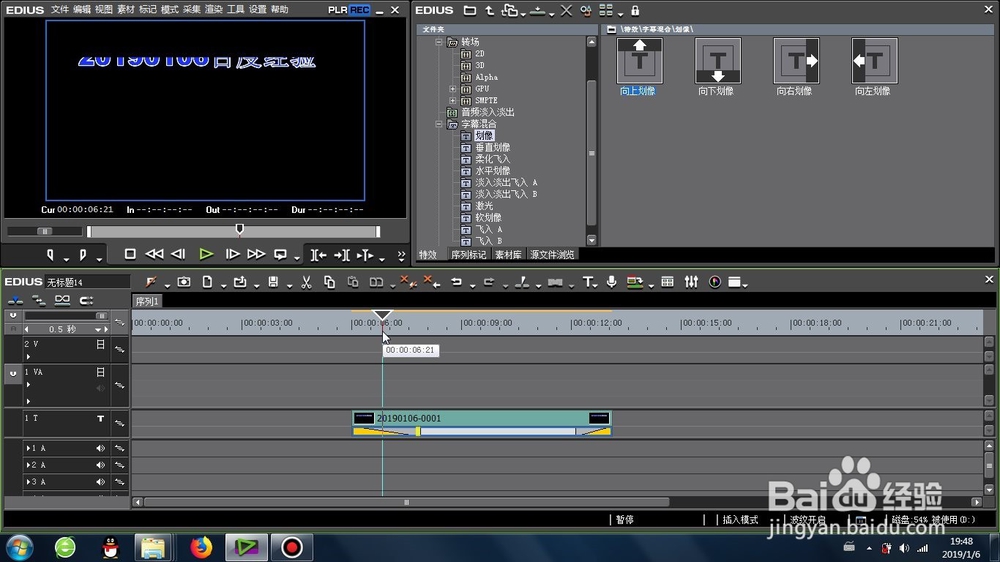Click the redo icon in timeline toolbar
Screen dimensions: 1000x562
pos(489,282)
